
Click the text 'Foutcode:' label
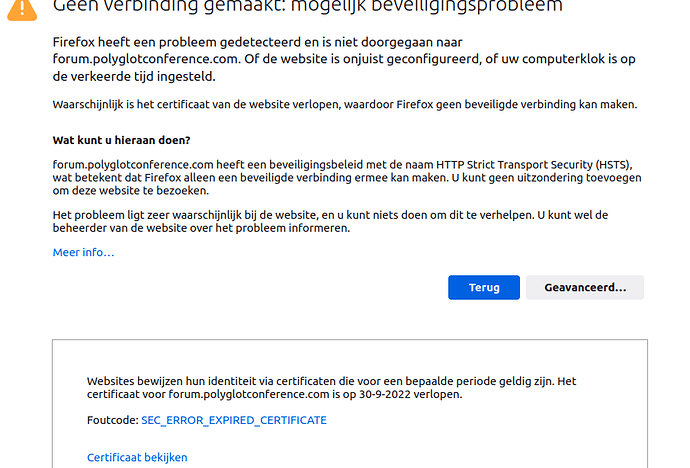tap(113, 420)
